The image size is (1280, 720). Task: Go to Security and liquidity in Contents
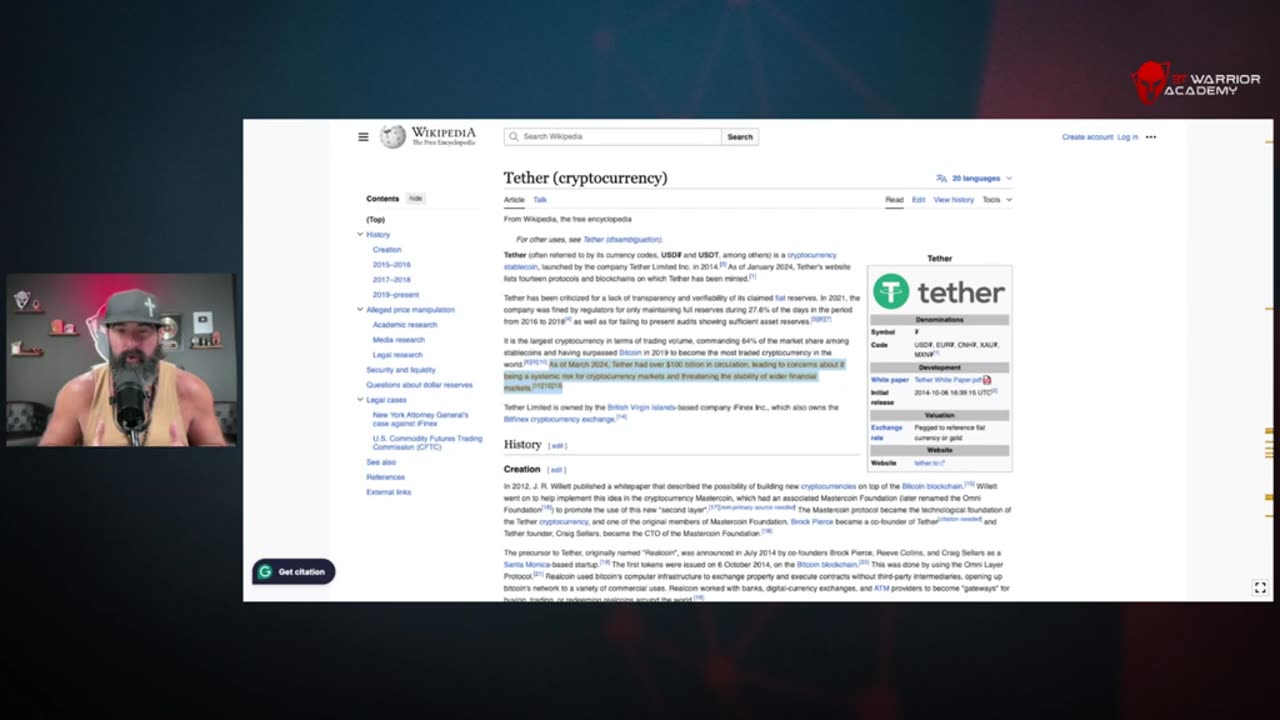coord(401,370)
